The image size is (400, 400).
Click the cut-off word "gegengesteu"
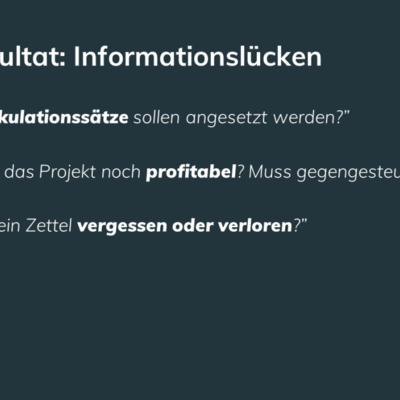[348, 173]
